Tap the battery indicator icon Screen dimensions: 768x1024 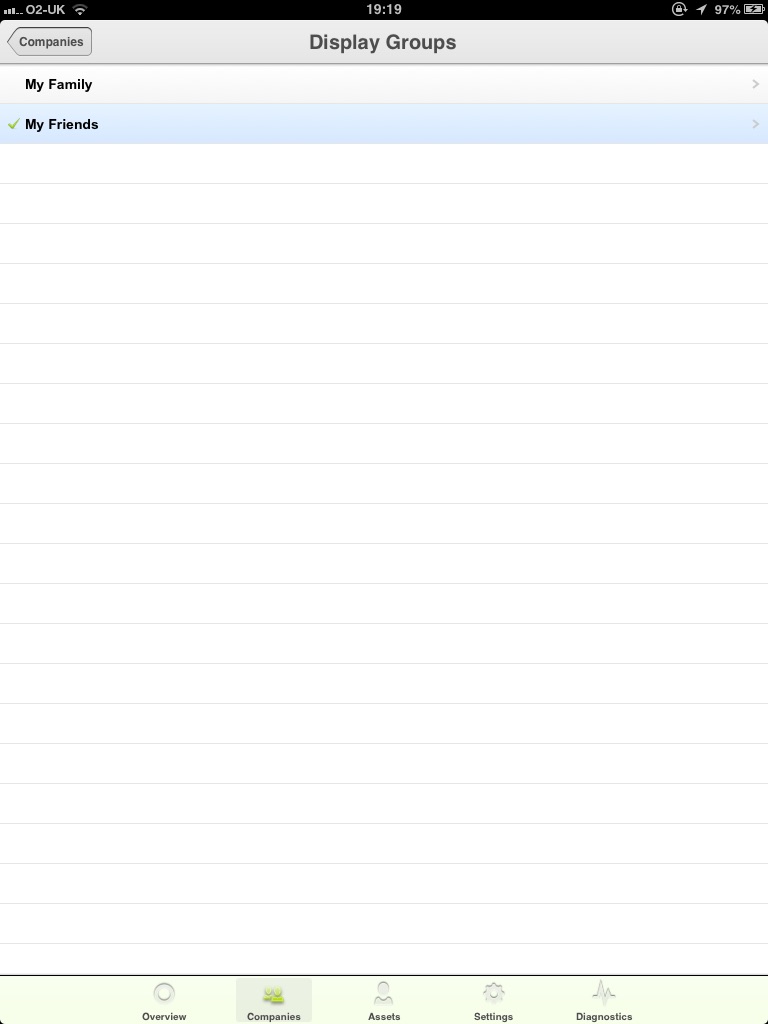tap(754, 9)
